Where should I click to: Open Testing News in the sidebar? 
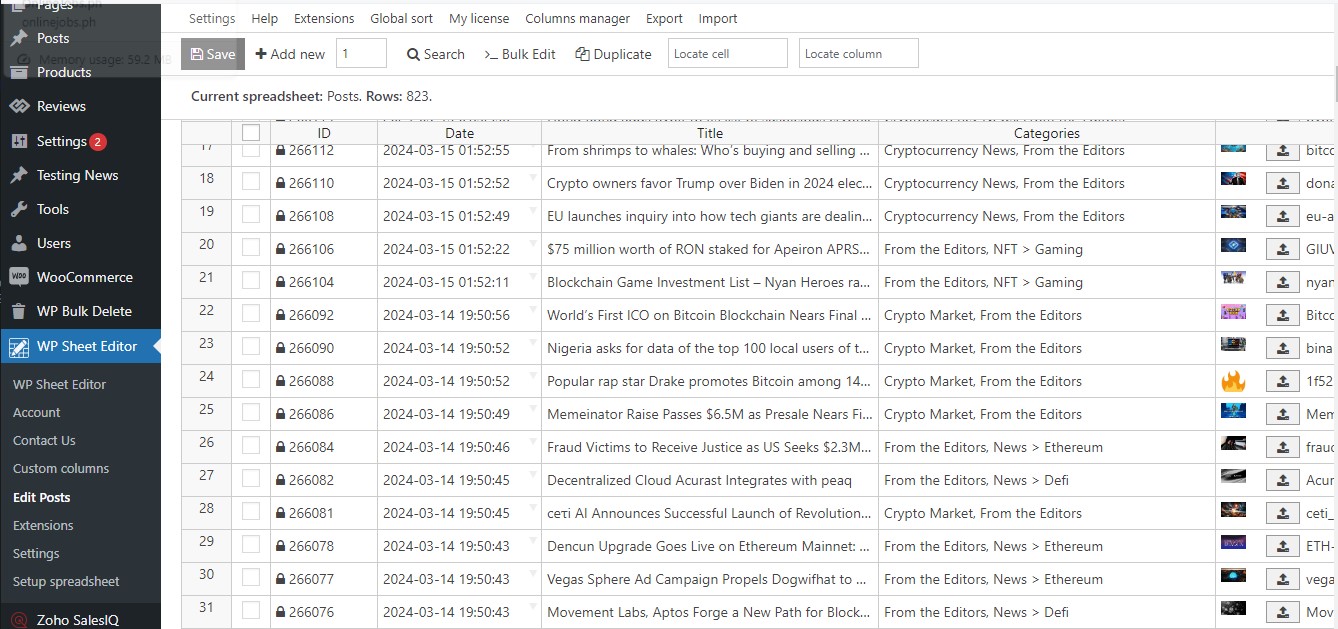[x=77, y=175]
